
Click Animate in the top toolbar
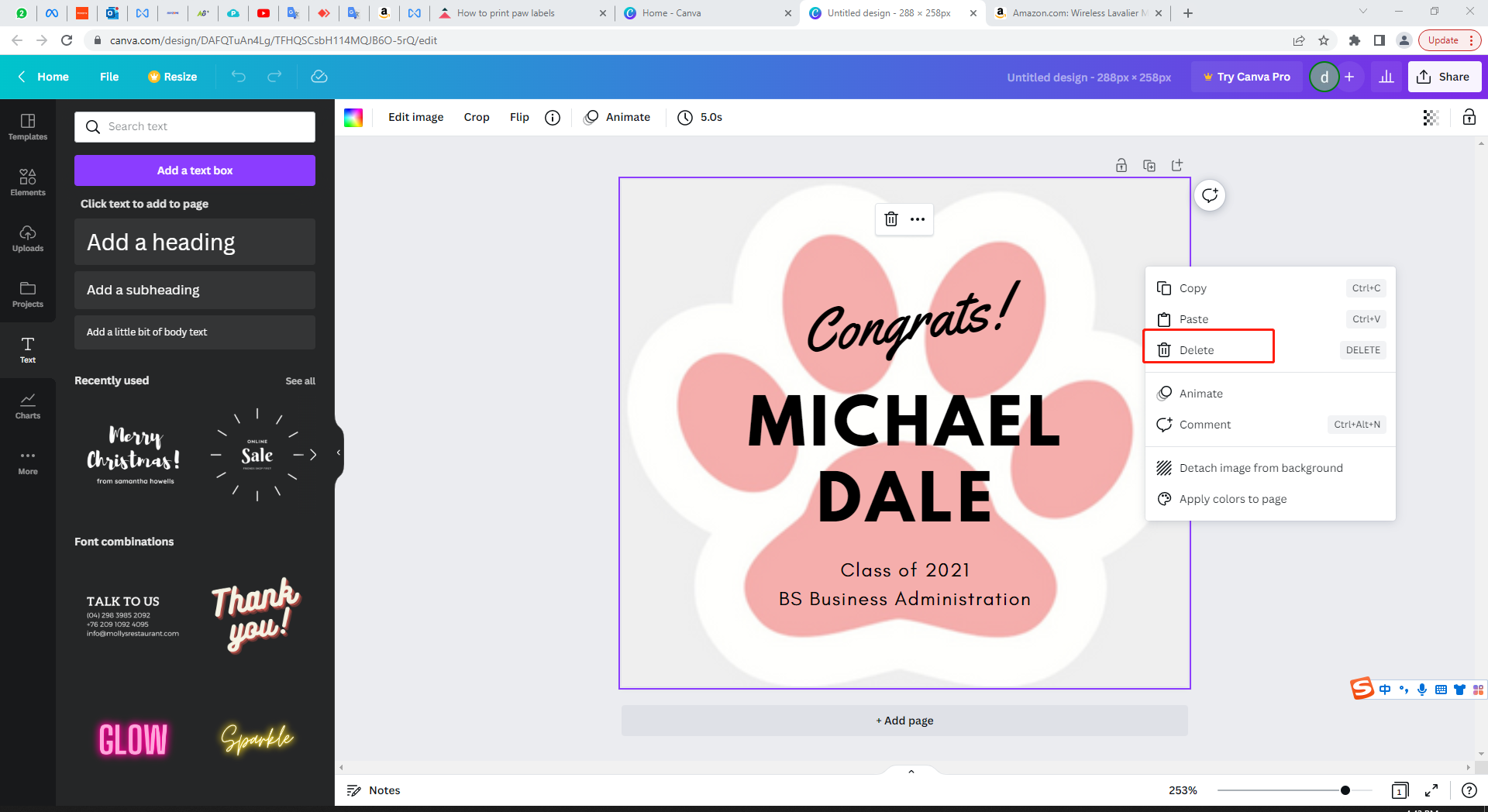tap(618, 118)
